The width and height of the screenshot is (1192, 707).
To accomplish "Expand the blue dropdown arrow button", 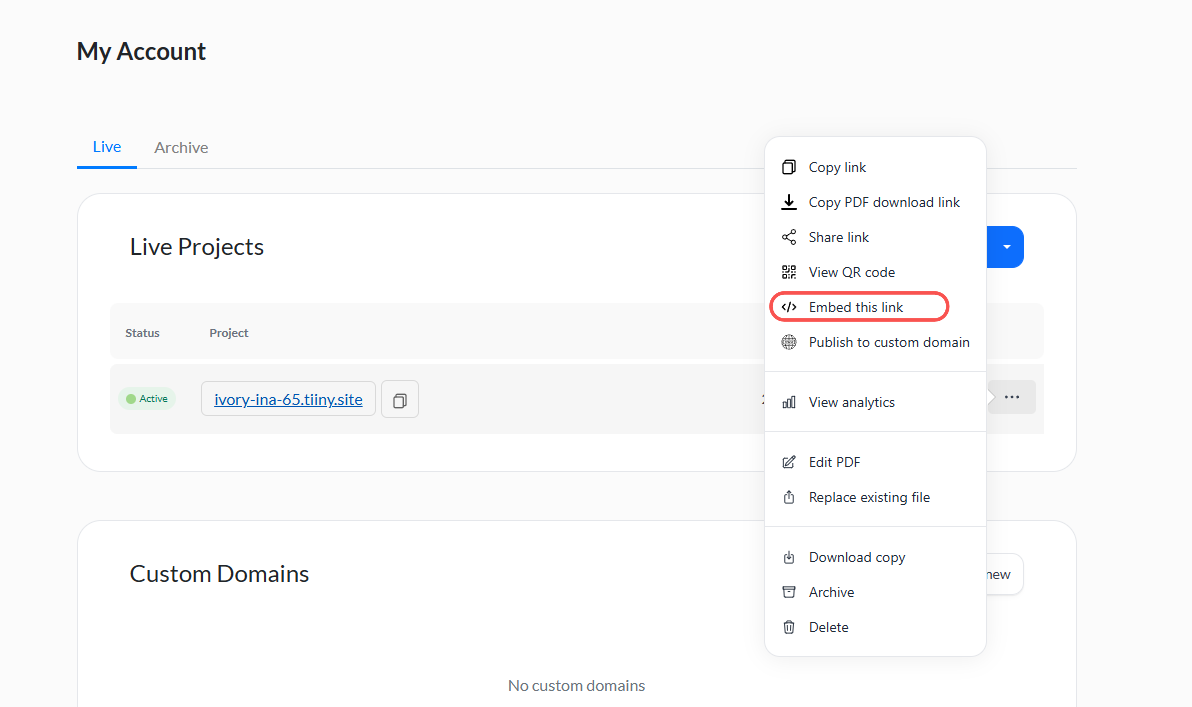I will (x=1006, y=247).
